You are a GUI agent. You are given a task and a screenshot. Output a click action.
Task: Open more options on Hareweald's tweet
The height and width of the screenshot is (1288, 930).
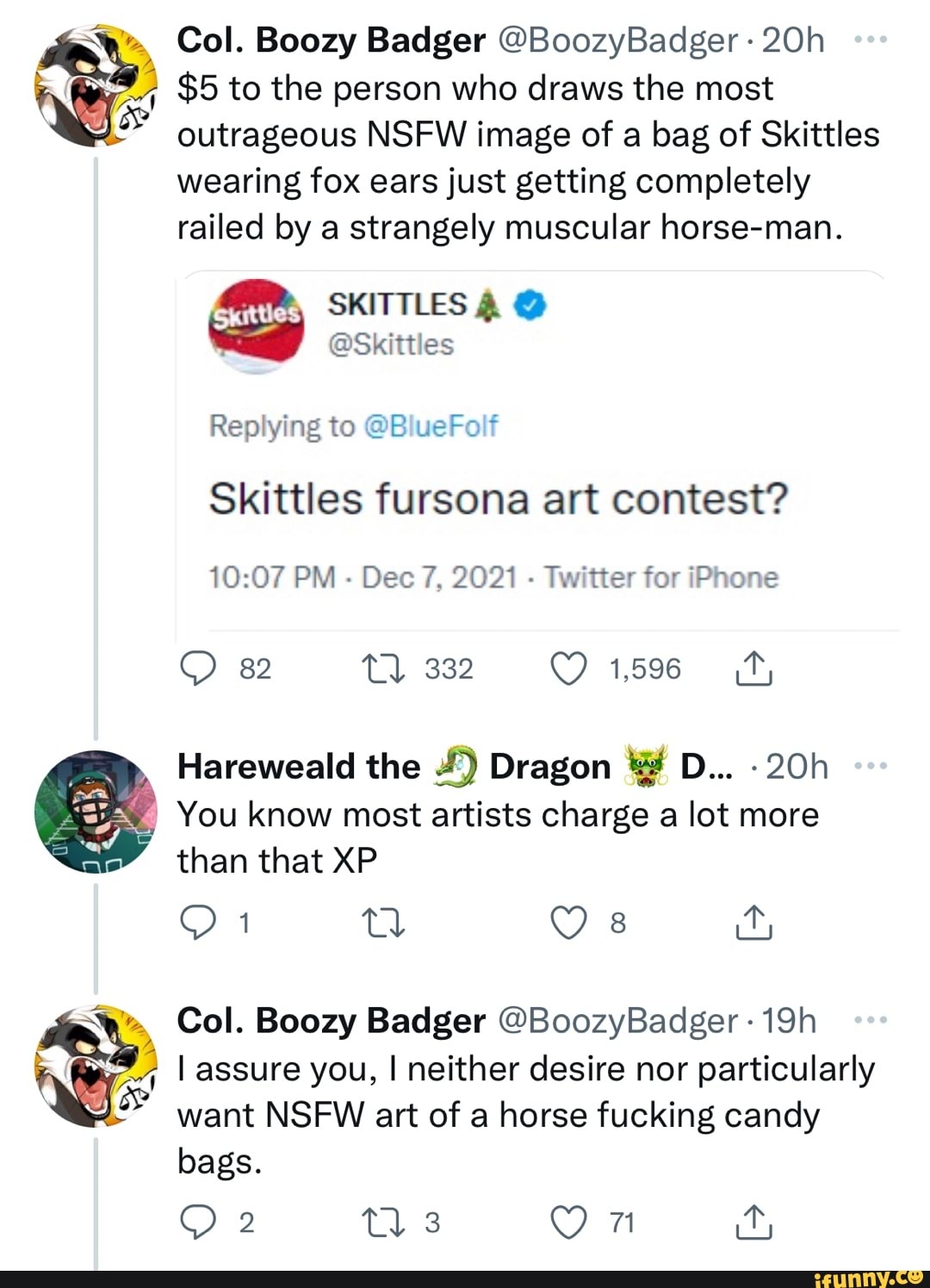[x=870, y=766]
